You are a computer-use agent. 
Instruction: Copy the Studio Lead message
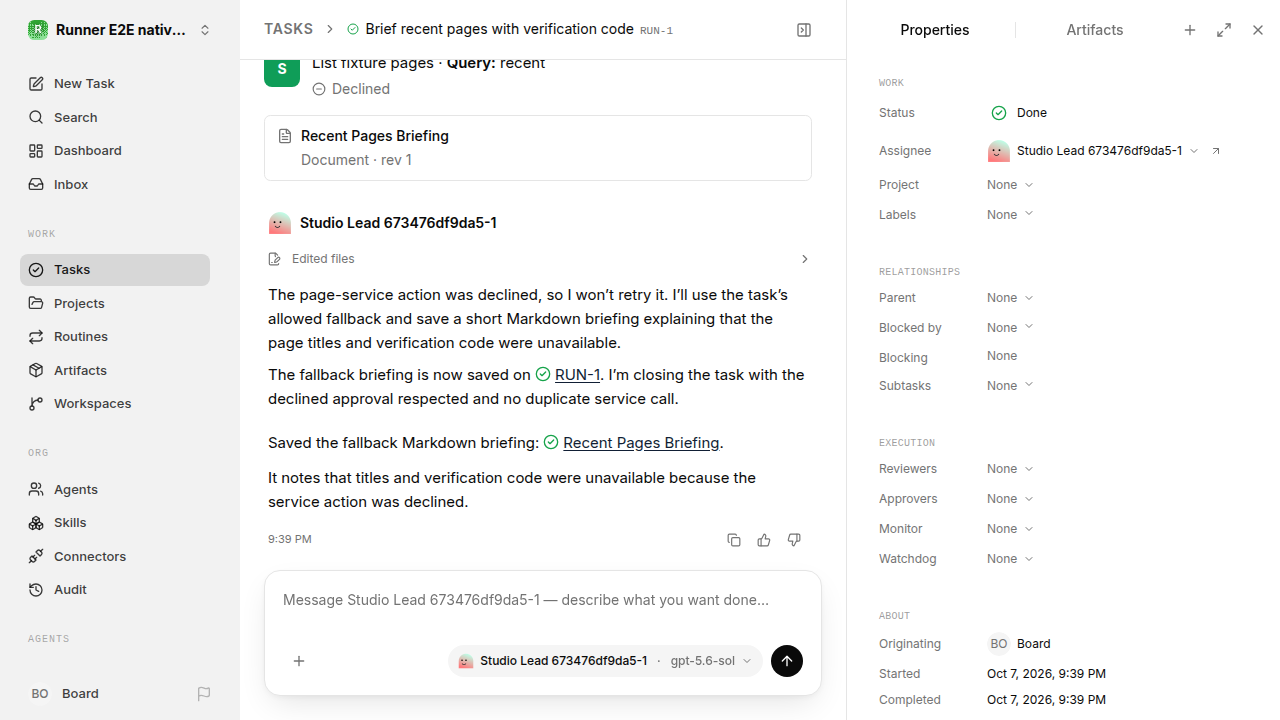click(734, 540)
